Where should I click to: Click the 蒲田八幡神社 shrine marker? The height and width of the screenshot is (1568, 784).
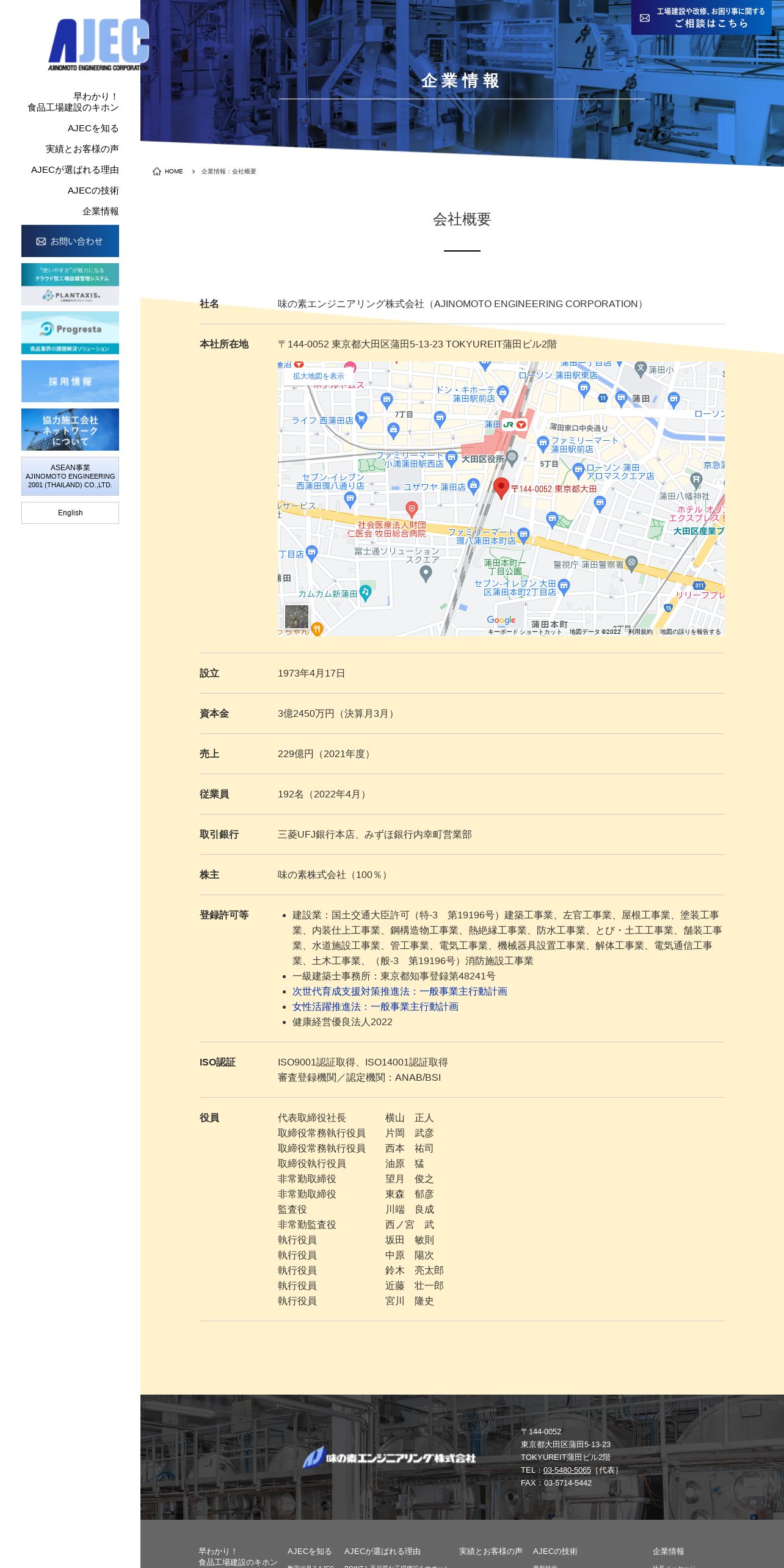(696, 481)
